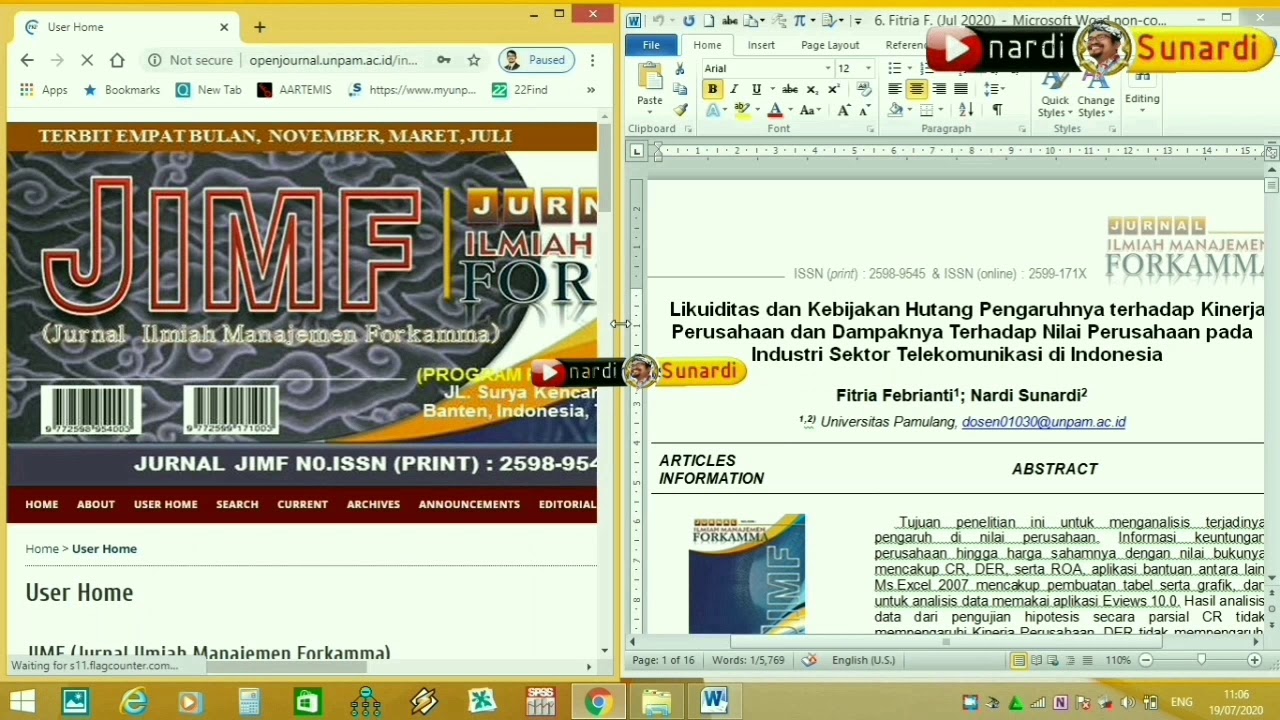Bookmark this page with star icon
Screen dimensions: 1280x720
(474, 60)
